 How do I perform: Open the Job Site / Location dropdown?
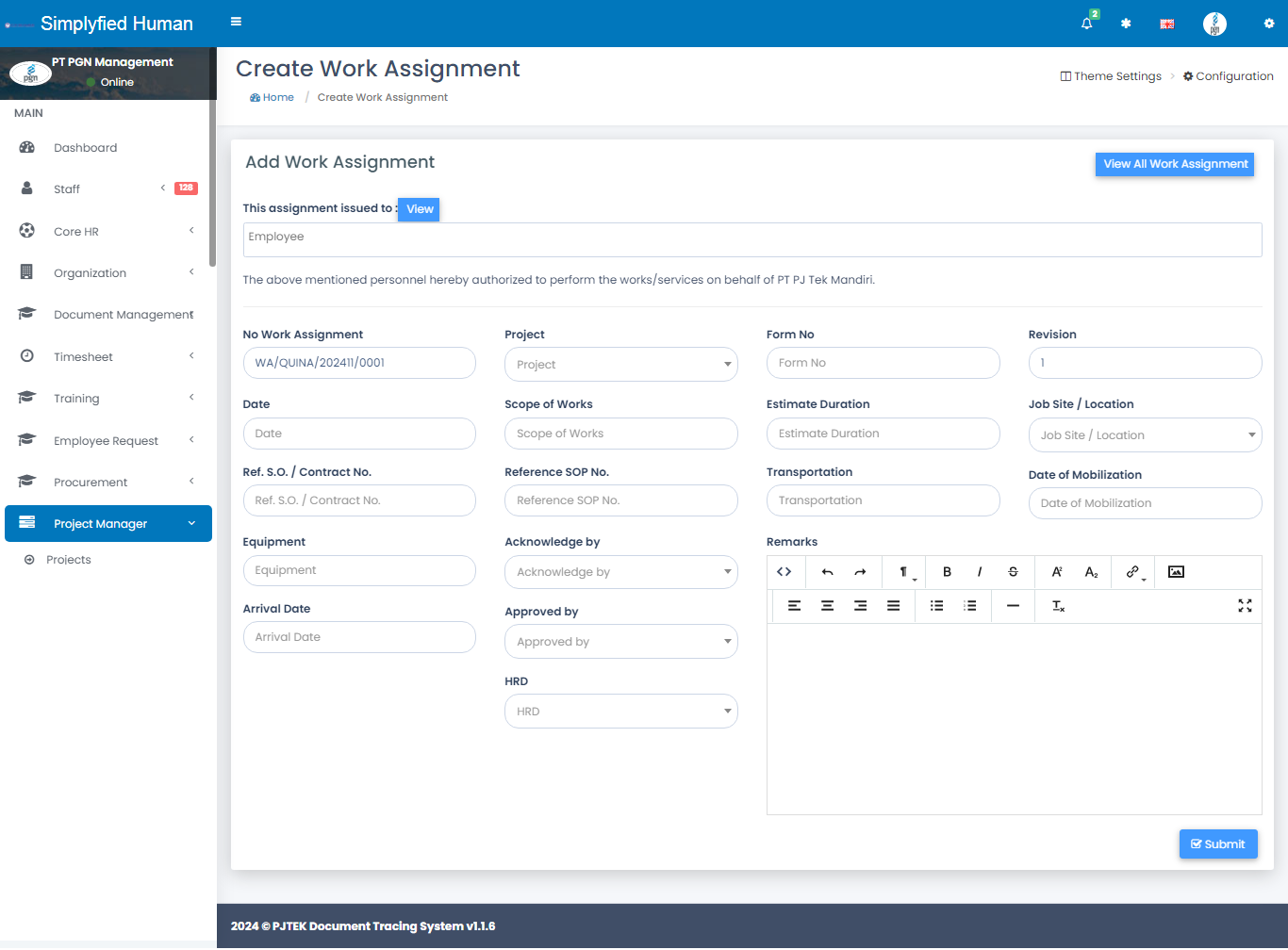point(1145,435)
